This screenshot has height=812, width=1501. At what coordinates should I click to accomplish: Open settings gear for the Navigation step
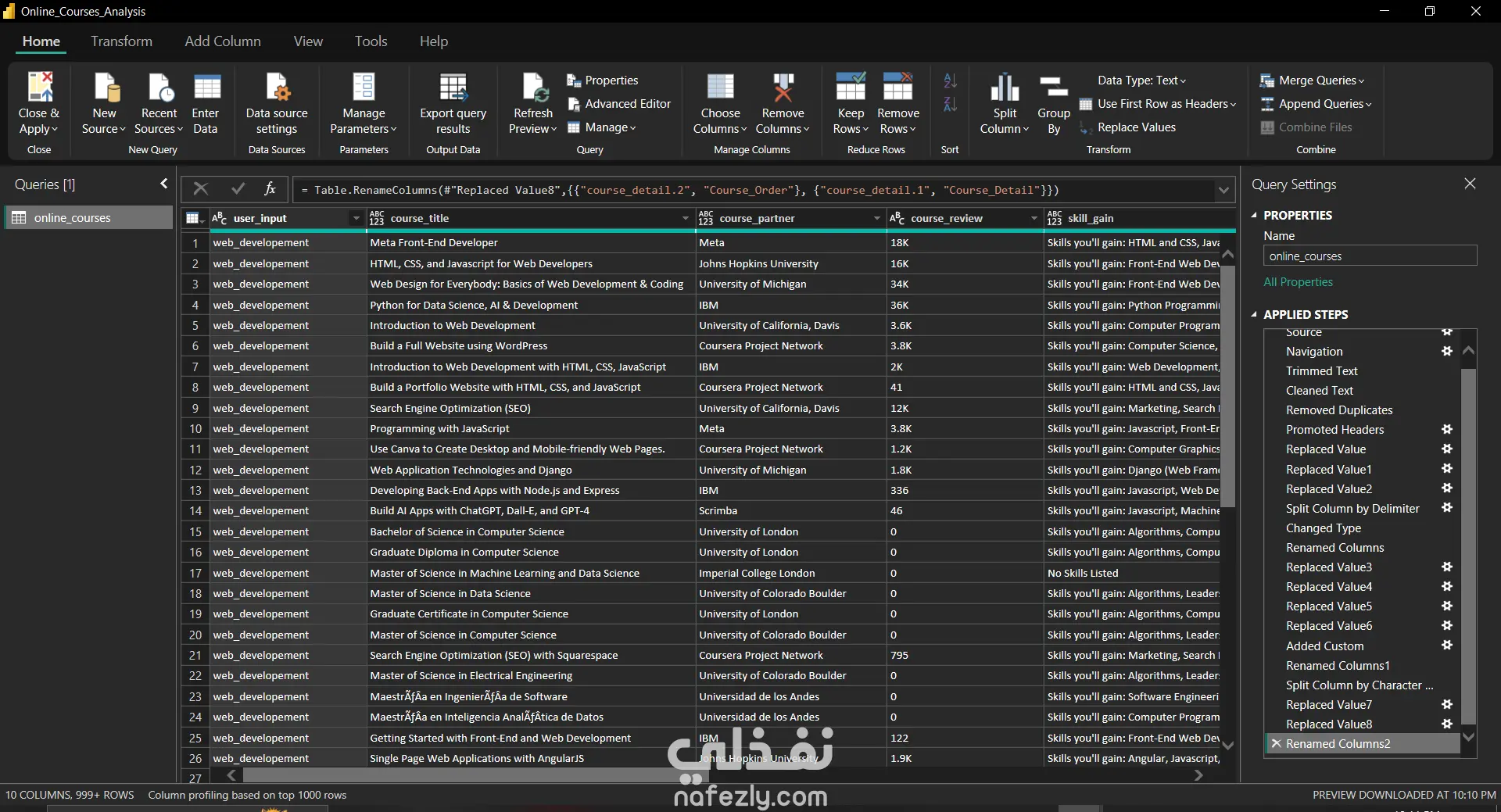(1447, 352)
